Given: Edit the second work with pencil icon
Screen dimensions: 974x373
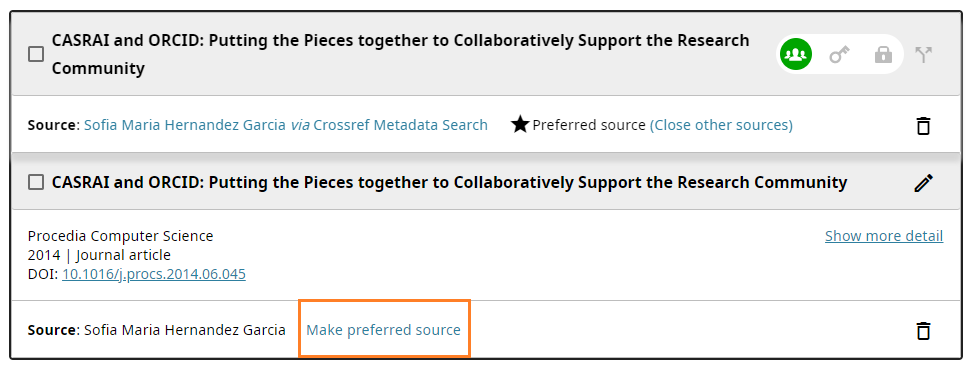Looking at the screenshot, I should pyautogui.click(x=924, y=183).
